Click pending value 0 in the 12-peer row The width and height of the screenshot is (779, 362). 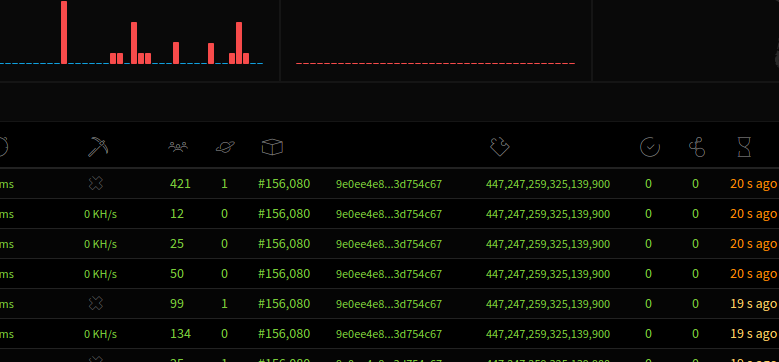225,214
